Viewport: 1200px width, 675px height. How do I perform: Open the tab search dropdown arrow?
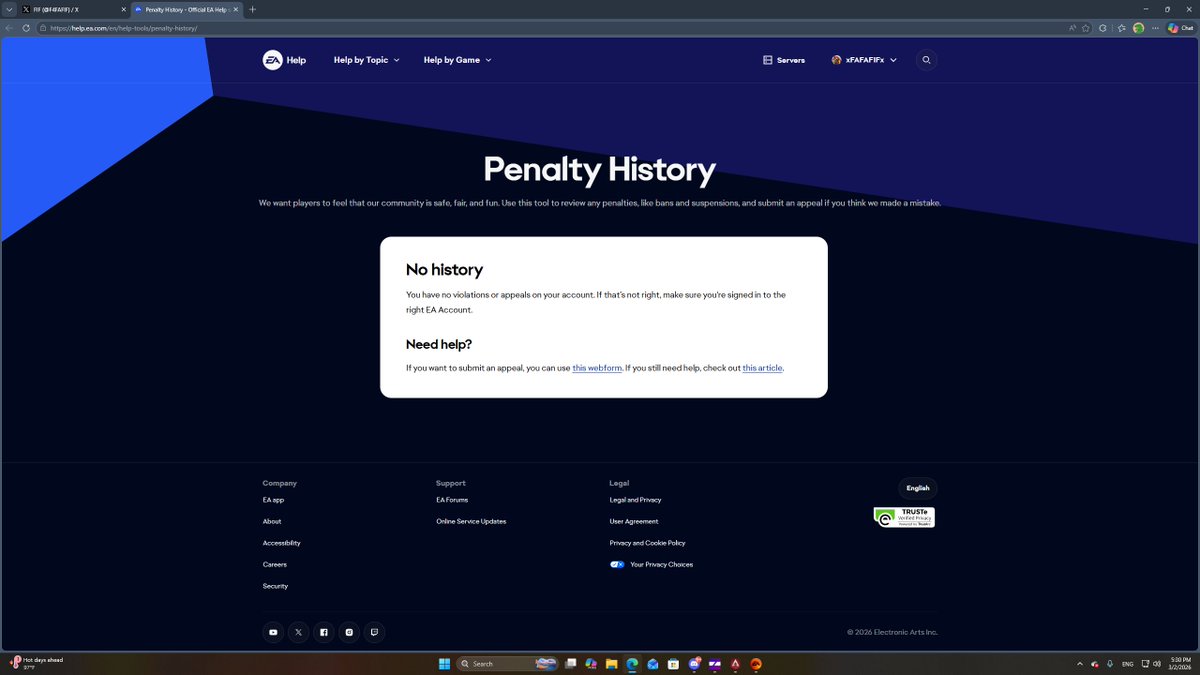[x=9, y=9]
